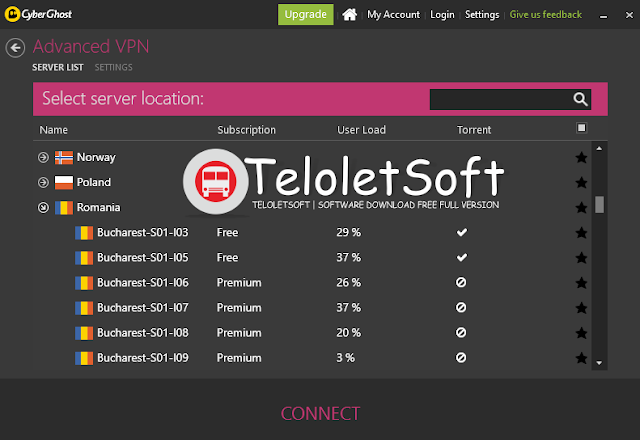Click torrent blocked icon for Bucharest-S01-I06

pos(461,282)
